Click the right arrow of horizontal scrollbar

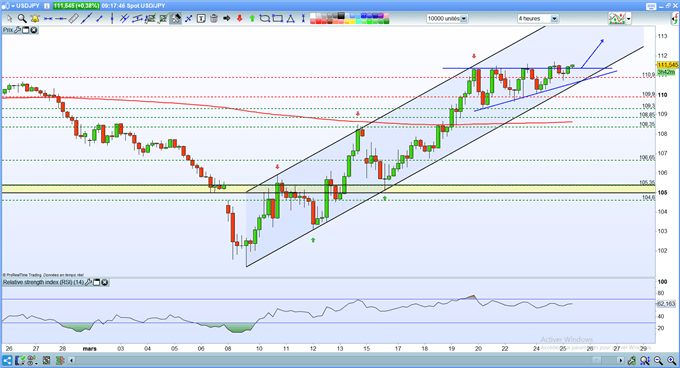pyautogui.click(x=621, y=360)
